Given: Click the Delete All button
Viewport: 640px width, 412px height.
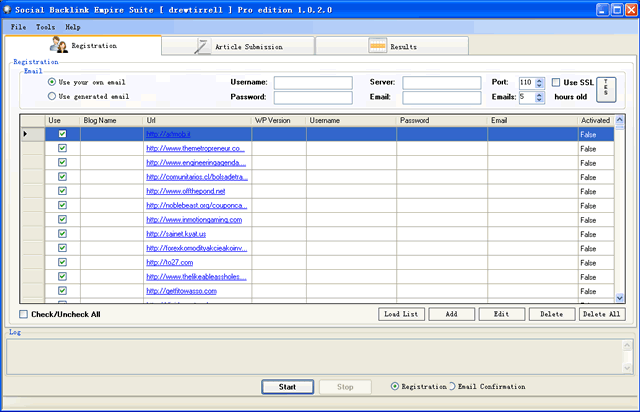Looking at the screenshot, I should (602, 314).
